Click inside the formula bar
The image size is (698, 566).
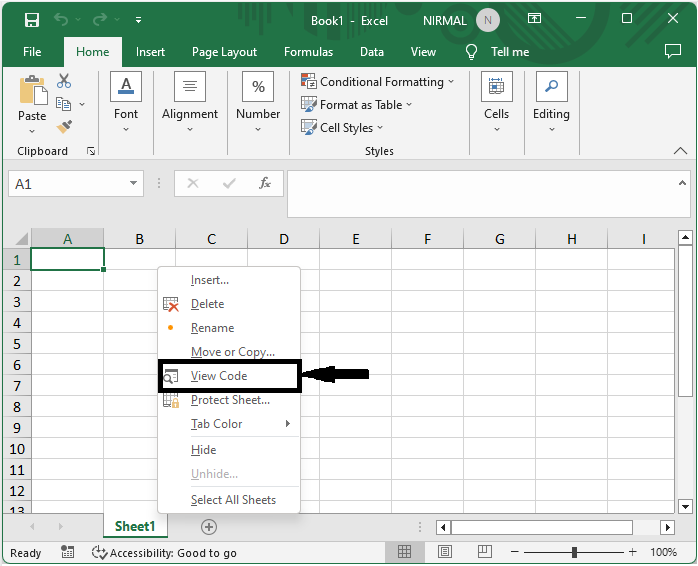click(483, 194)
